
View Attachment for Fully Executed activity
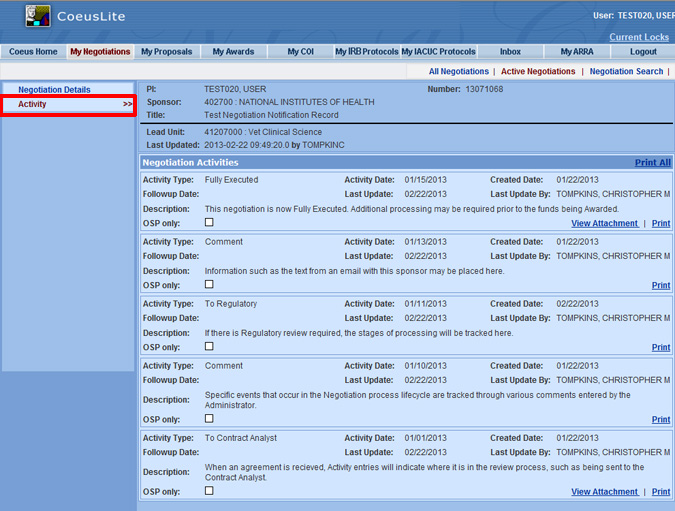[x=604, y=224]
